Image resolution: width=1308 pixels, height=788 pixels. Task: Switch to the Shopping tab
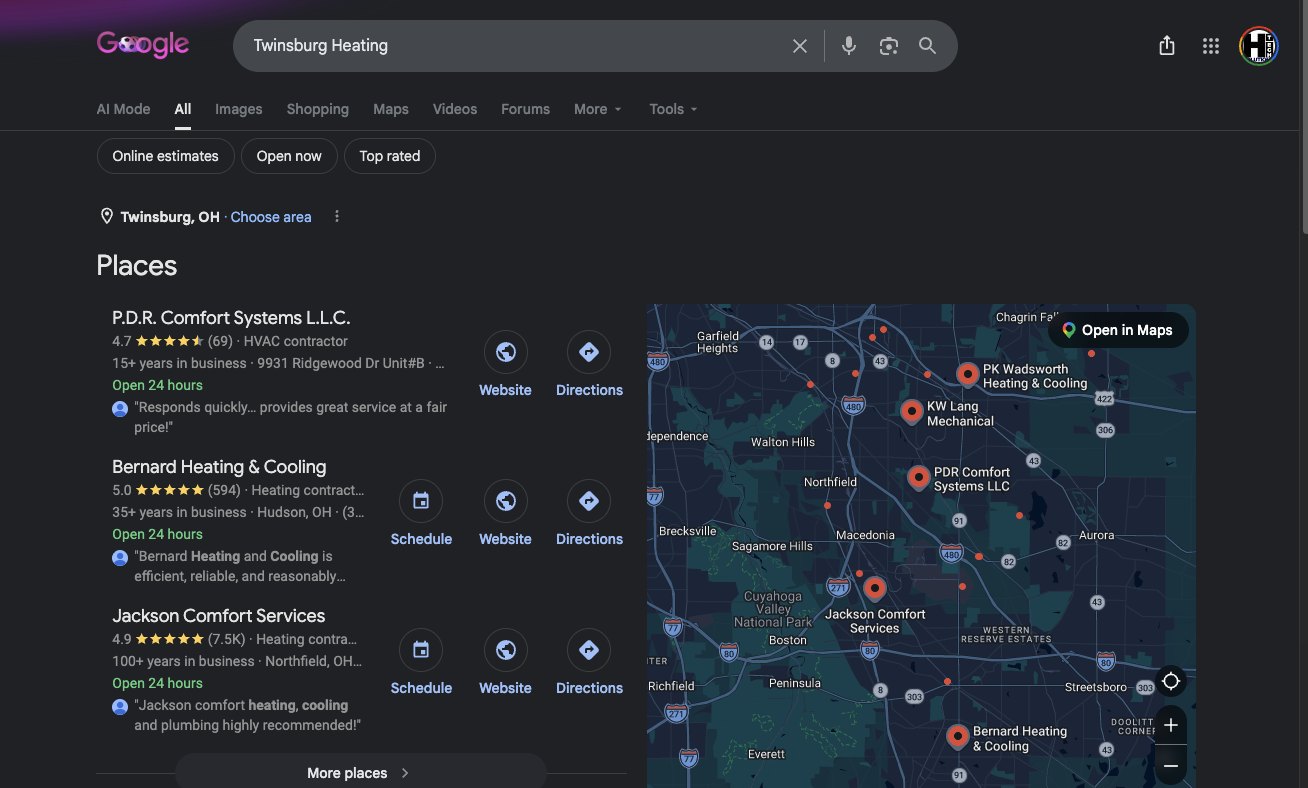point(317,109)
